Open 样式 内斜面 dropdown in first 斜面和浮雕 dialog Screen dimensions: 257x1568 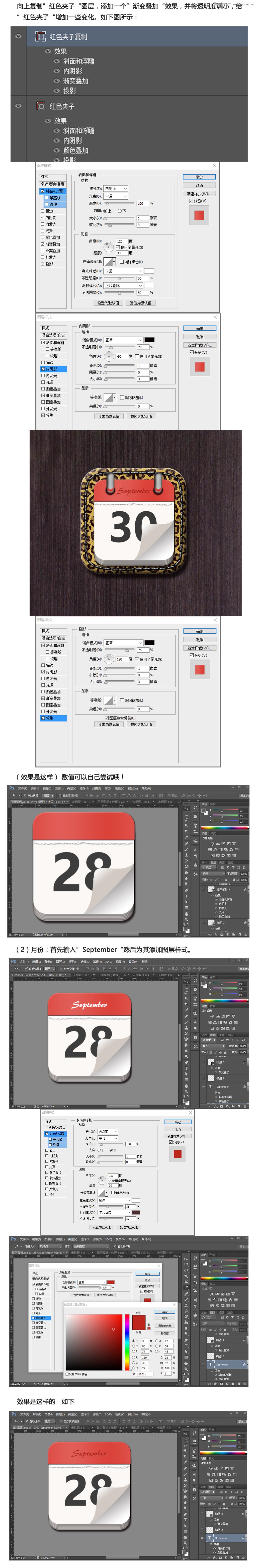click(116, 189)
